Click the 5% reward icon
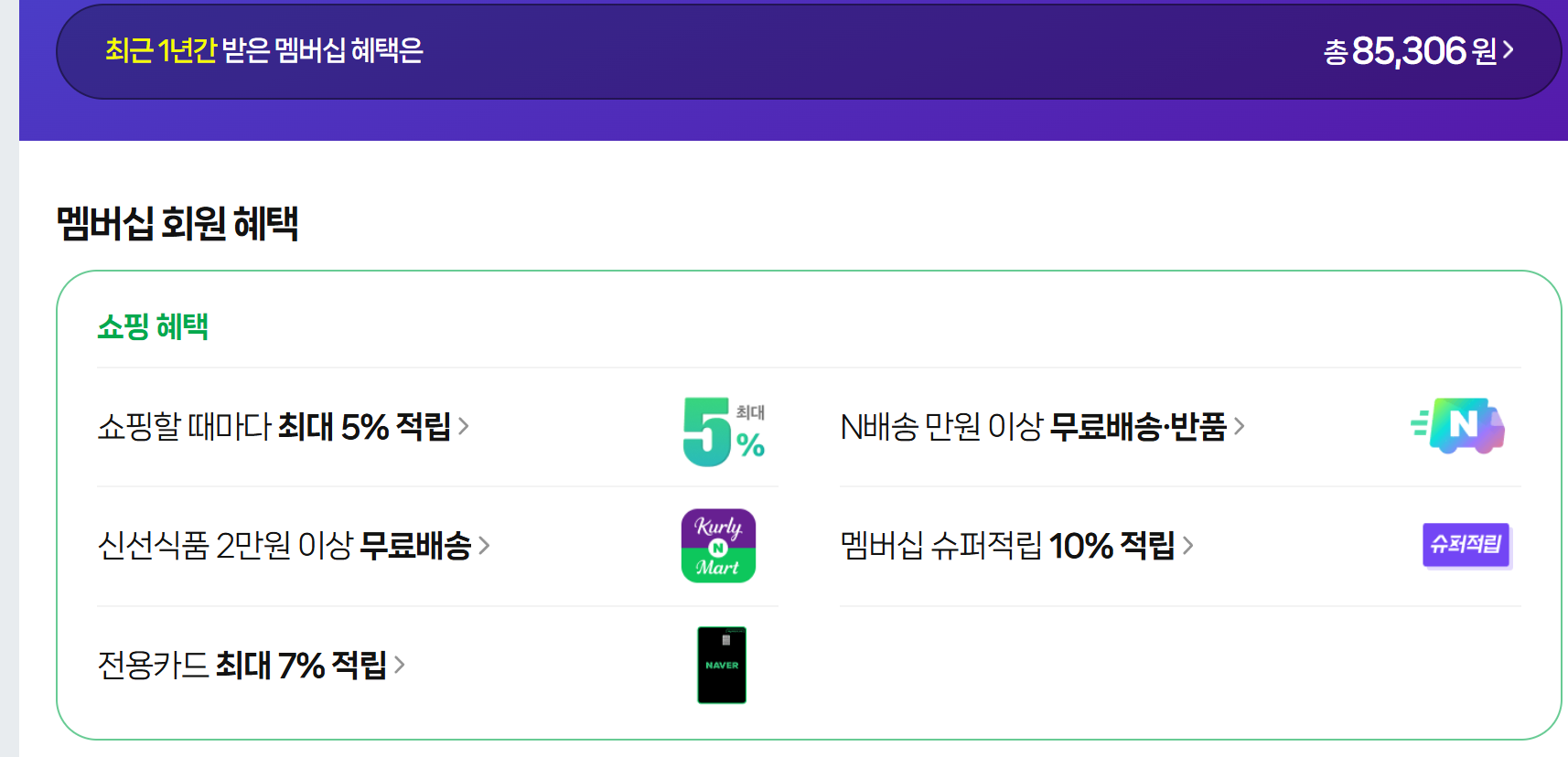 [724, 431]
